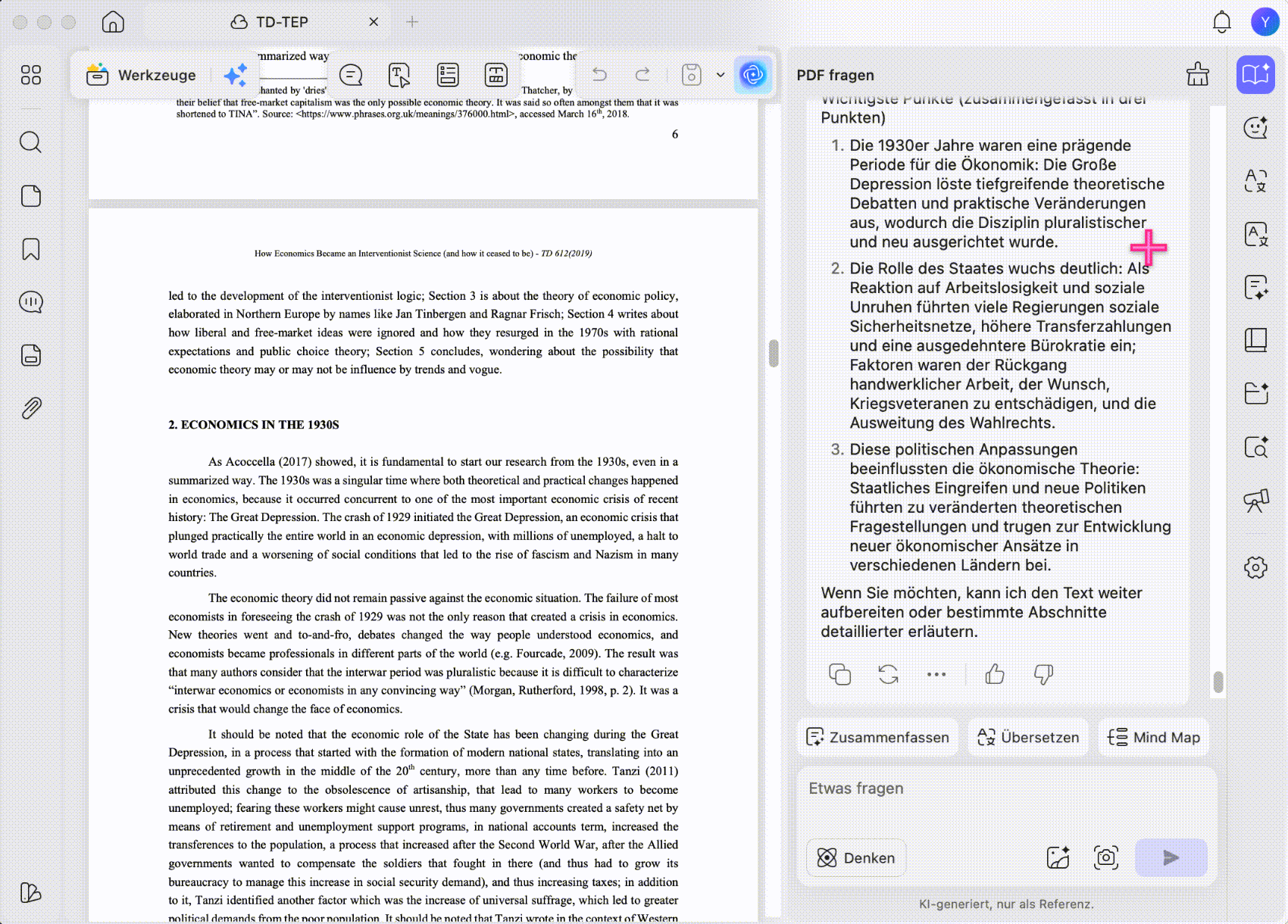Redo the last action
The width and height of the screenshot is (1288, 924).
coord(642,74)
